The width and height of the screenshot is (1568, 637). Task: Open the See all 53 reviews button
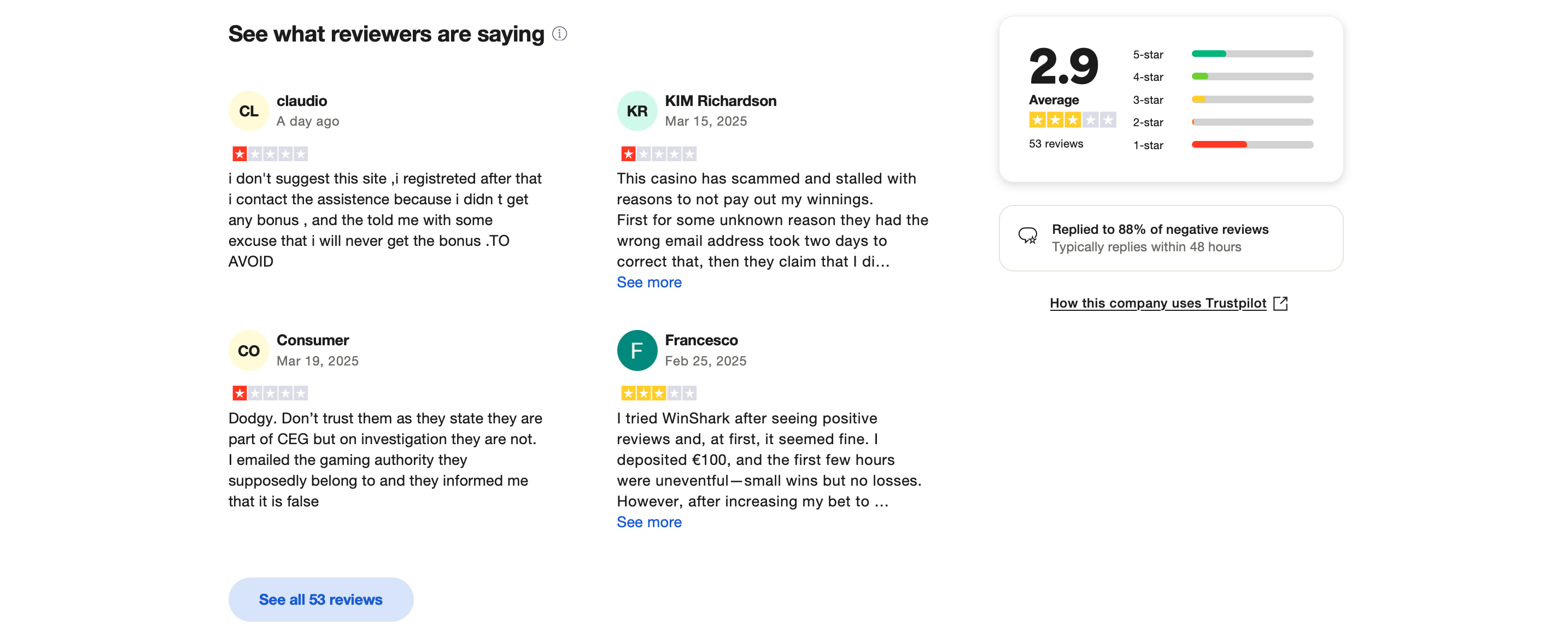point(321,599)
